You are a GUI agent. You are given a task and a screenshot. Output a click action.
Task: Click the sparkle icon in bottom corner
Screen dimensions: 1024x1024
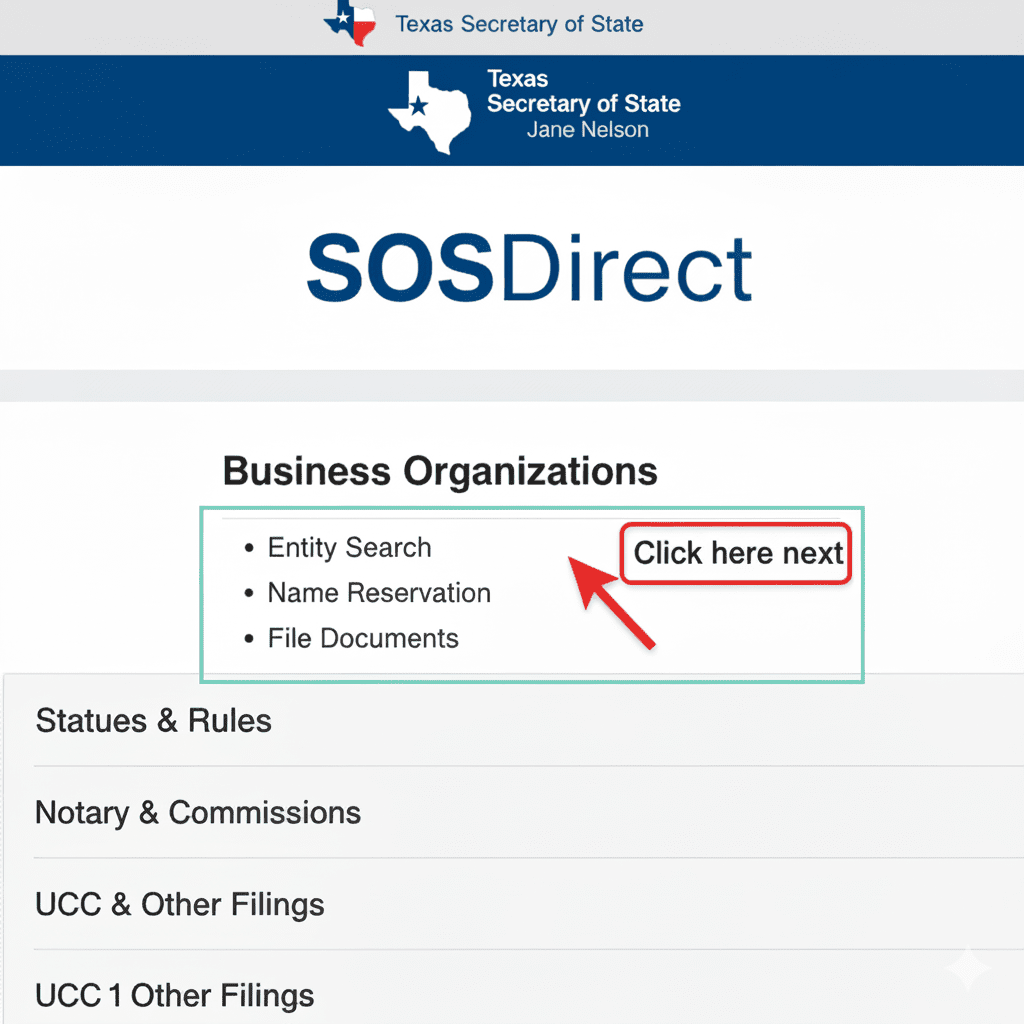point(968,967)
